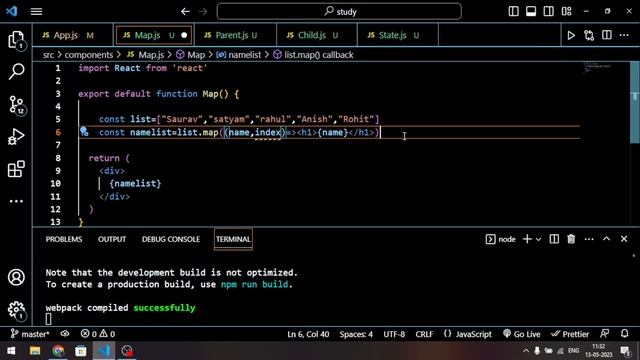Image resolution: width=640 pixels, height=360 pixels.
Task: Create a new terminal with plus
Action: tap(527, 239)
